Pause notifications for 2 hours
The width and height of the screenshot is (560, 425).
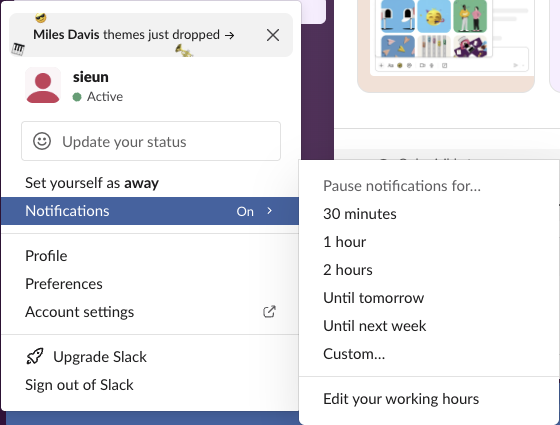(x=429, y=270)
